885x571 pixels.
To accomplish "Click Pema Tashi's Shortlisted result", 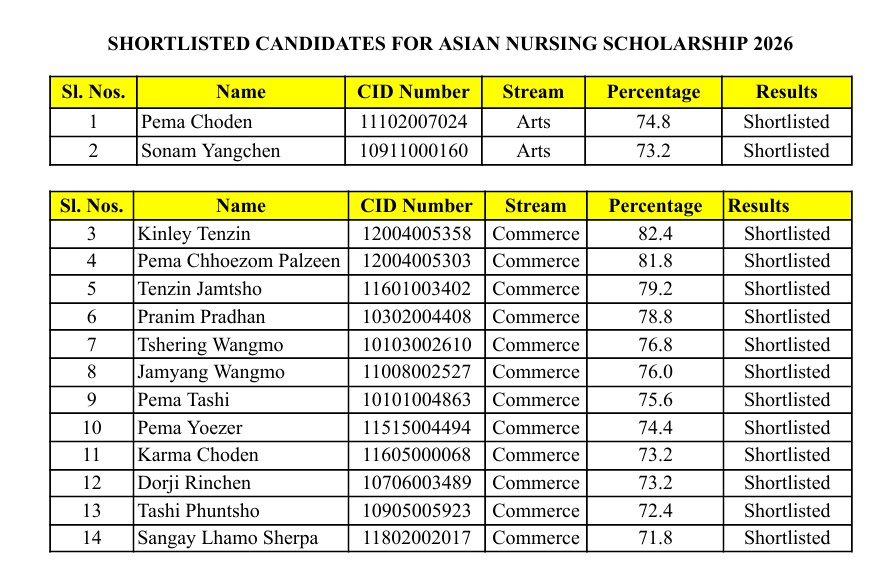I will [x=787, y=399].
